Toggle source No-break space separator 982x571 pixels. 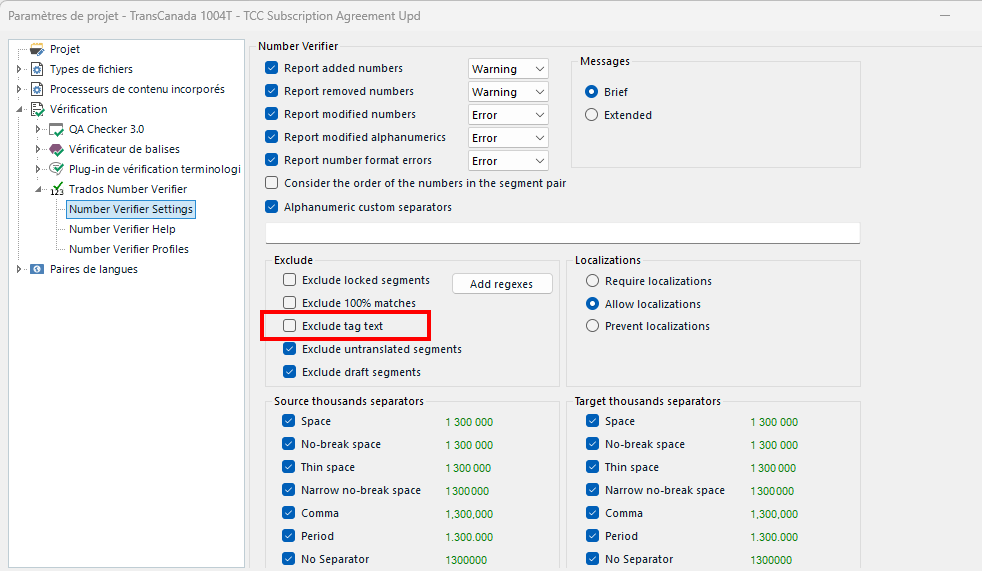coord(288,444)
